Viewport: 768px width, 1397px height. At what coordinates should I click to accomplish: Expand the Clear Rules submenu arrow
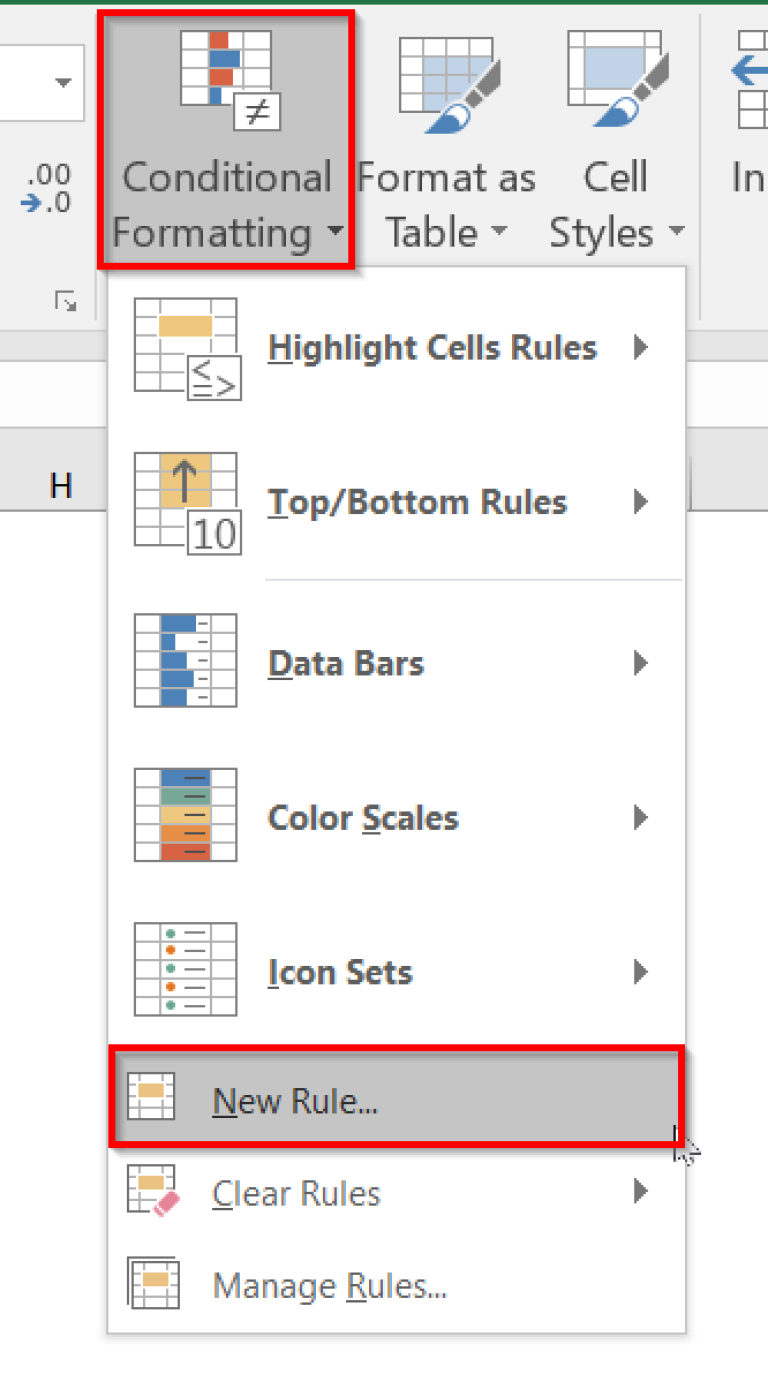pos(641,1192)
